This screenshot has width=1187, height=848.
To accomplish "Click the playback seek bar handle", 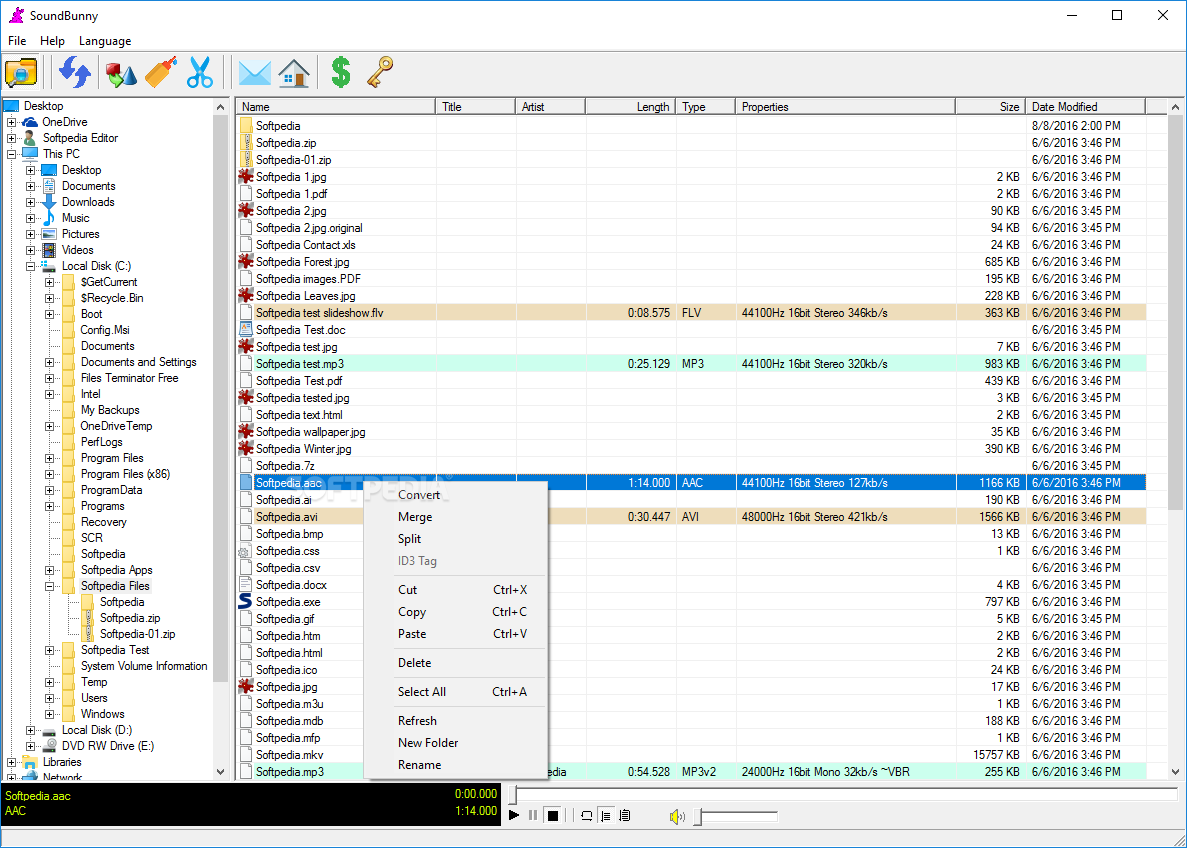I will [x=514, y=794].
